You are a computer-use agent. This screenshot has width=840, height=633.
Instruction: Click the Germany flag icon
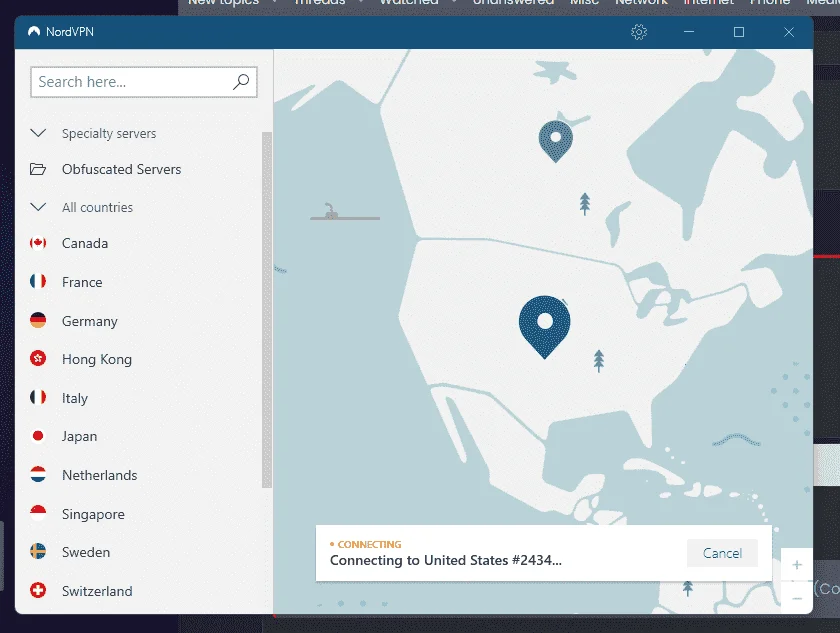pos(38,320)
